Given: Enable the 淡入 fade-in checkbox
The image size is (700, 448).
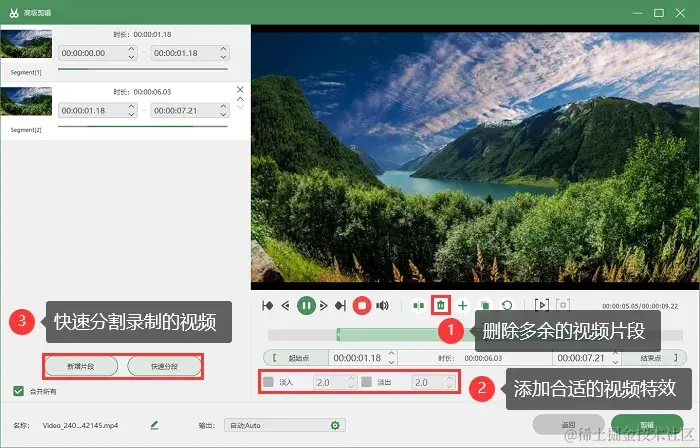Looking at the screenshot, I should click(x=268, y=382).
